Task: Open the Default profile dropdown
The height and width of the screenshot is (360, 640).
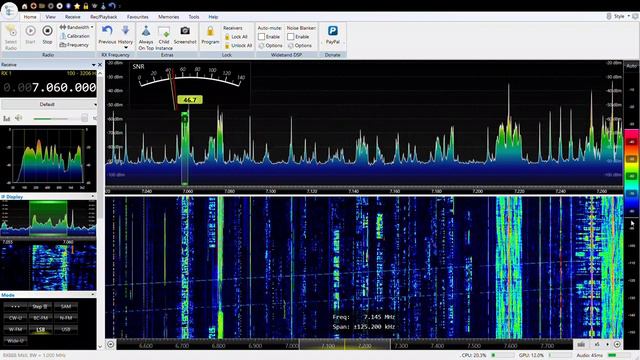Action: coord(49,104)
